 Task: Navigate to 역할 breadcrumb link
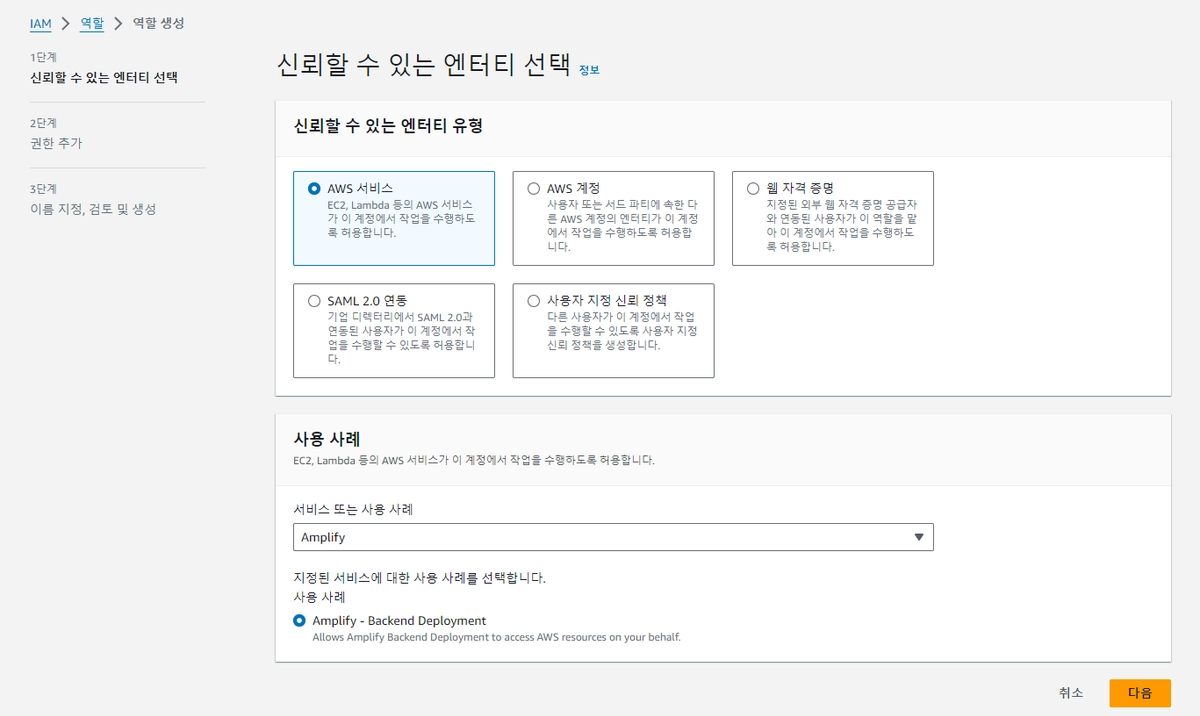coord(92,22)
